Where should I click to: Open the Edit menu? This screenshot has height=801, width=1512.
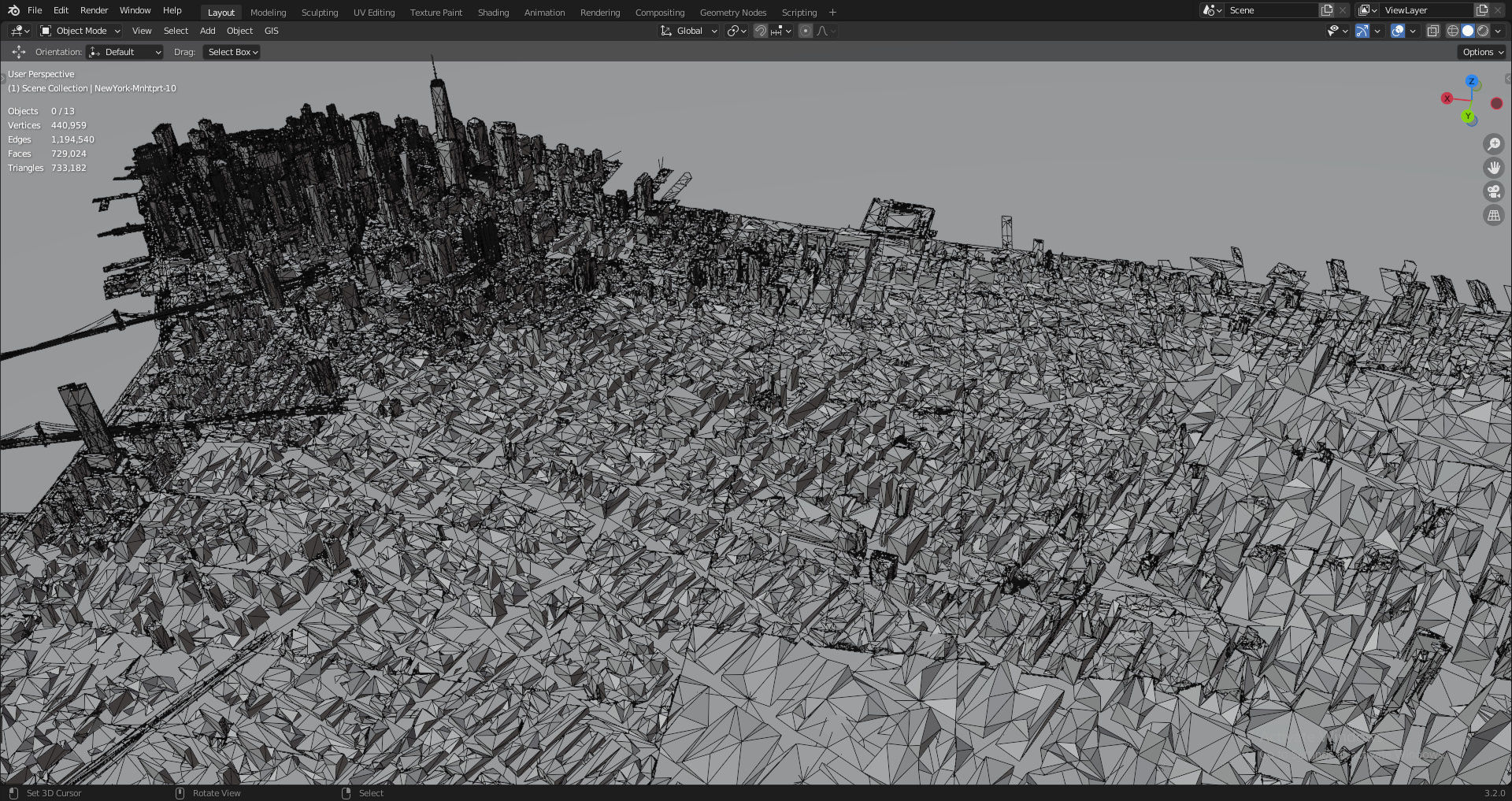coord(61,10)
